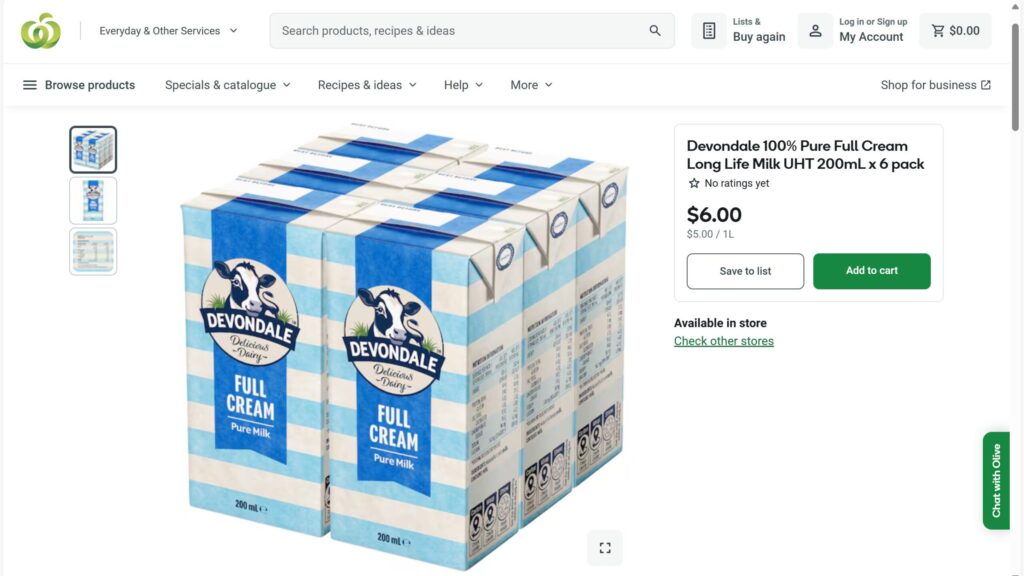The width and height of the screenshot is (1024, 576).
Task: Click the Woolworths logo icon
Action: [x=41, y=31]
